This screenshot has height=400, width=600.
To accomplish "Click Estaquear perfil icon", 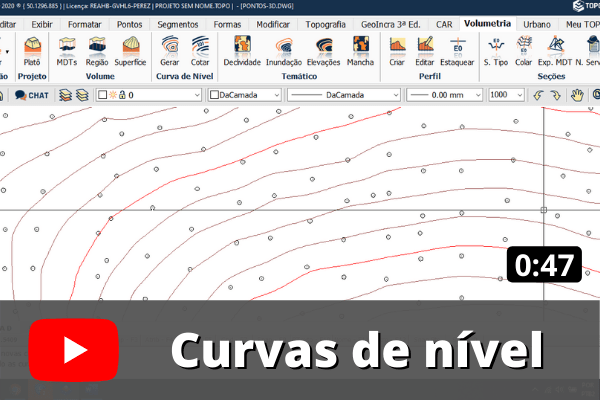I will point(457,51).
